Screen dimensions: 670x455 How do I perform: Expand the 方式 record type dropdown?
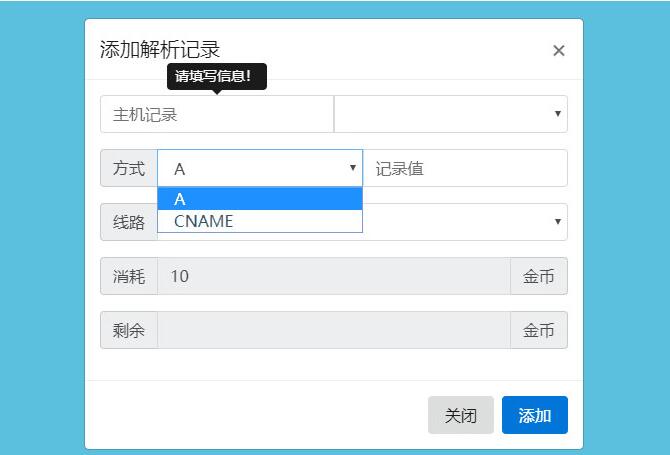pyautogui.click(x=259, y=169)
